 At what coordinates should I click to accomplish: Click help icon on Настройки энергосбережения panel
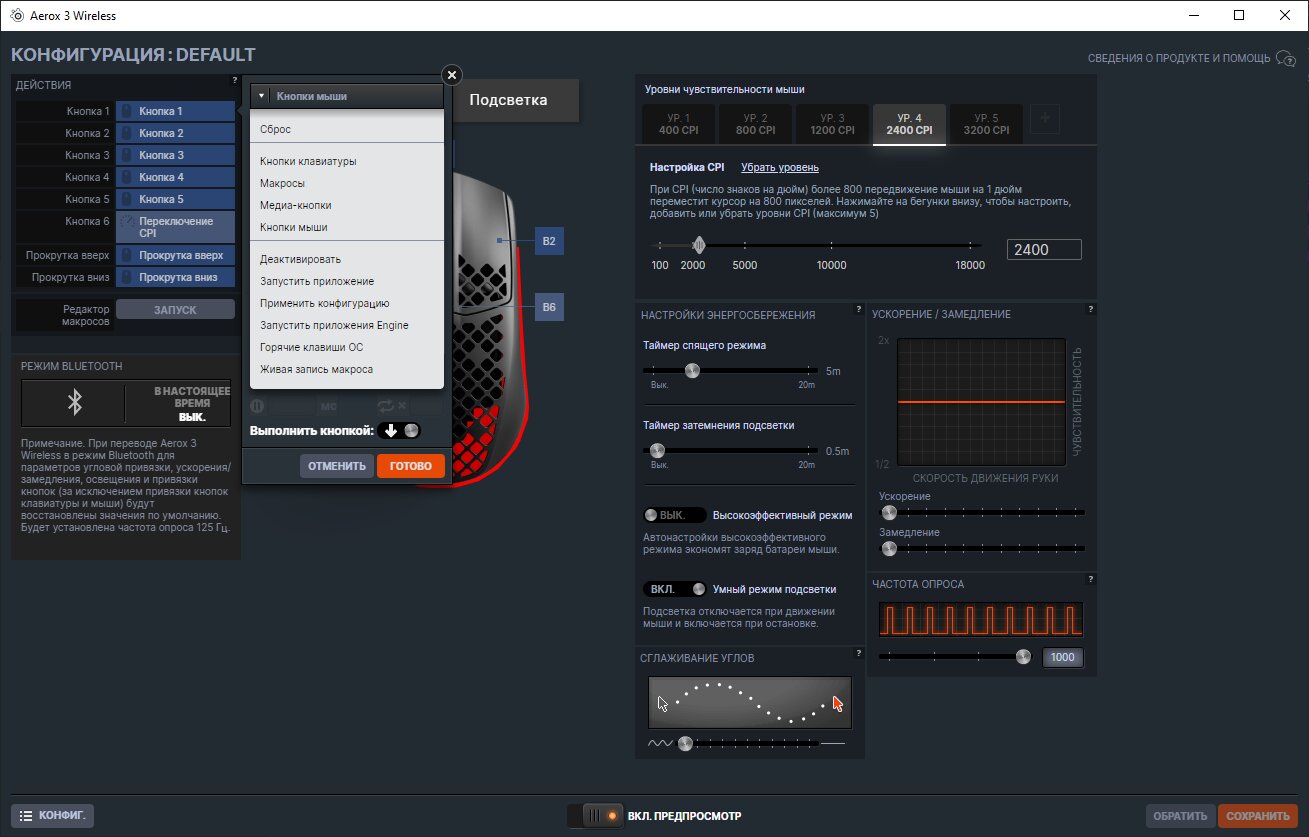[x=858, y=310]
